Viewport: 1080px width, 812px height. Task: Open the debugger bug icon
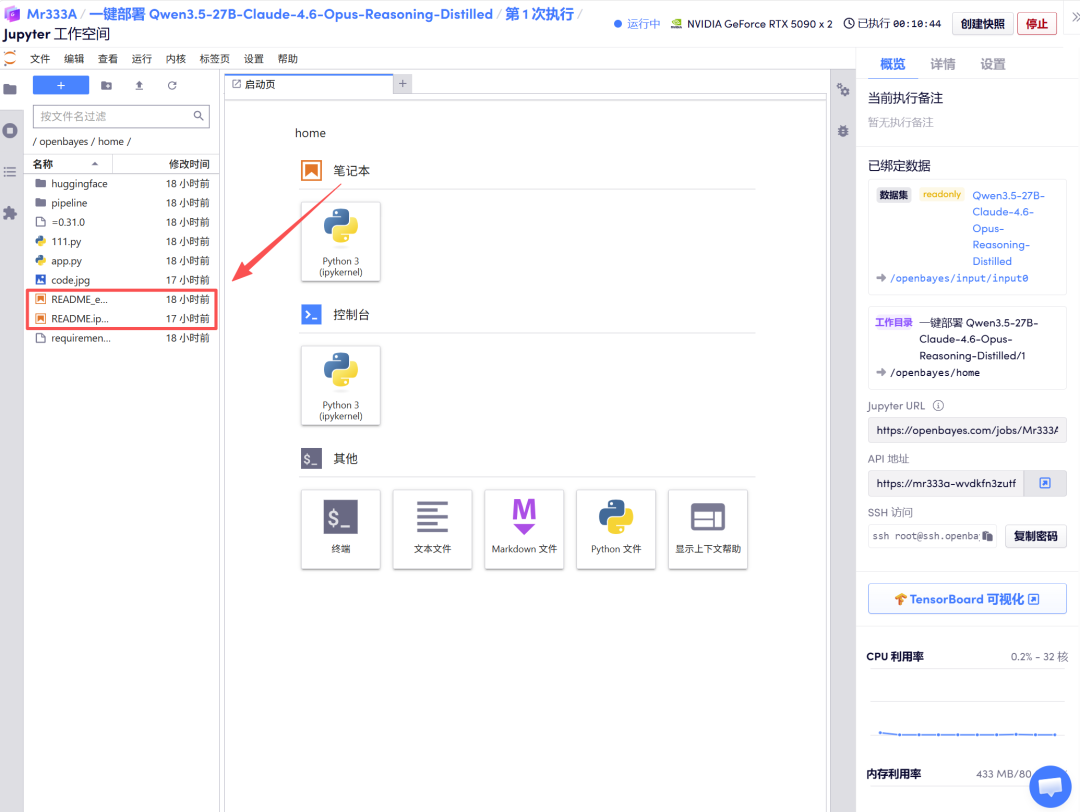click(x=843, y=131)
